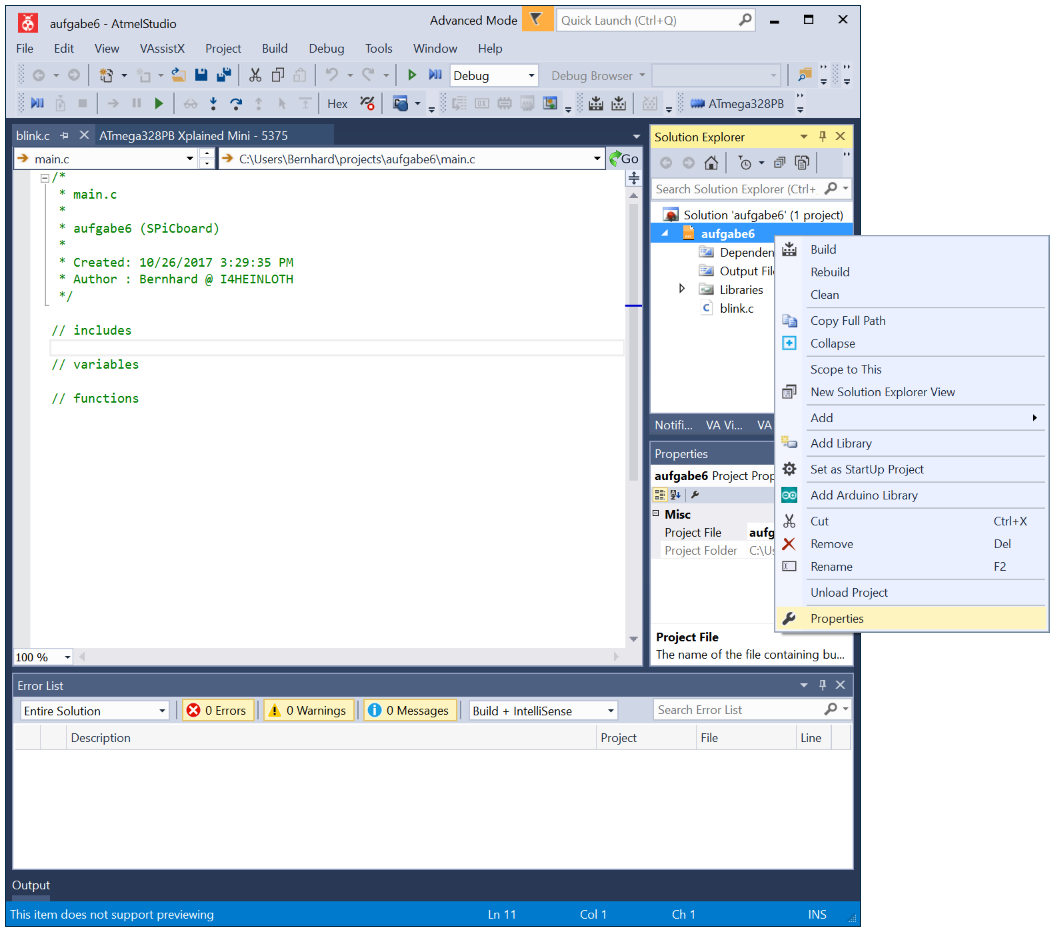1055x932 pixels.
Task: Click the Home icon in Solution Explorer
Action: click(711, 163)
